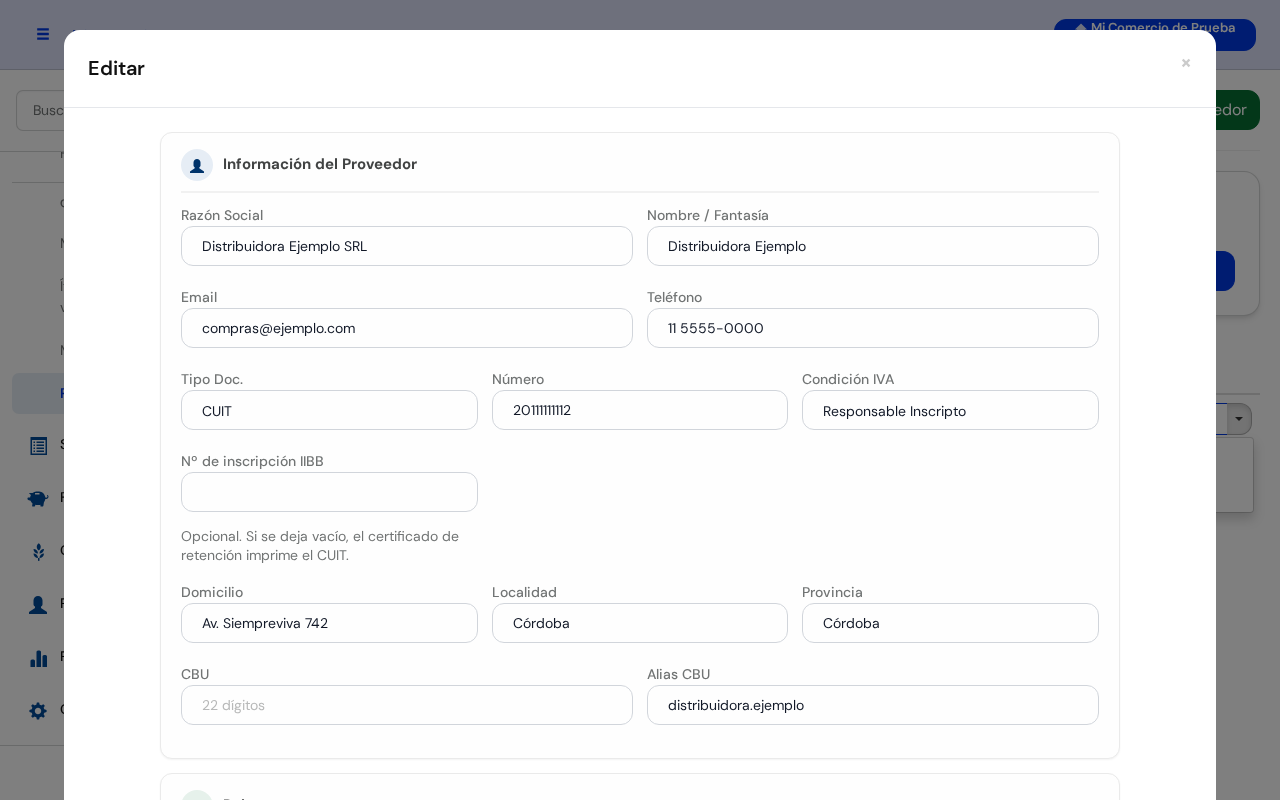
Task: Click the wheat icon in background sidebar
Action: (39, 551)
